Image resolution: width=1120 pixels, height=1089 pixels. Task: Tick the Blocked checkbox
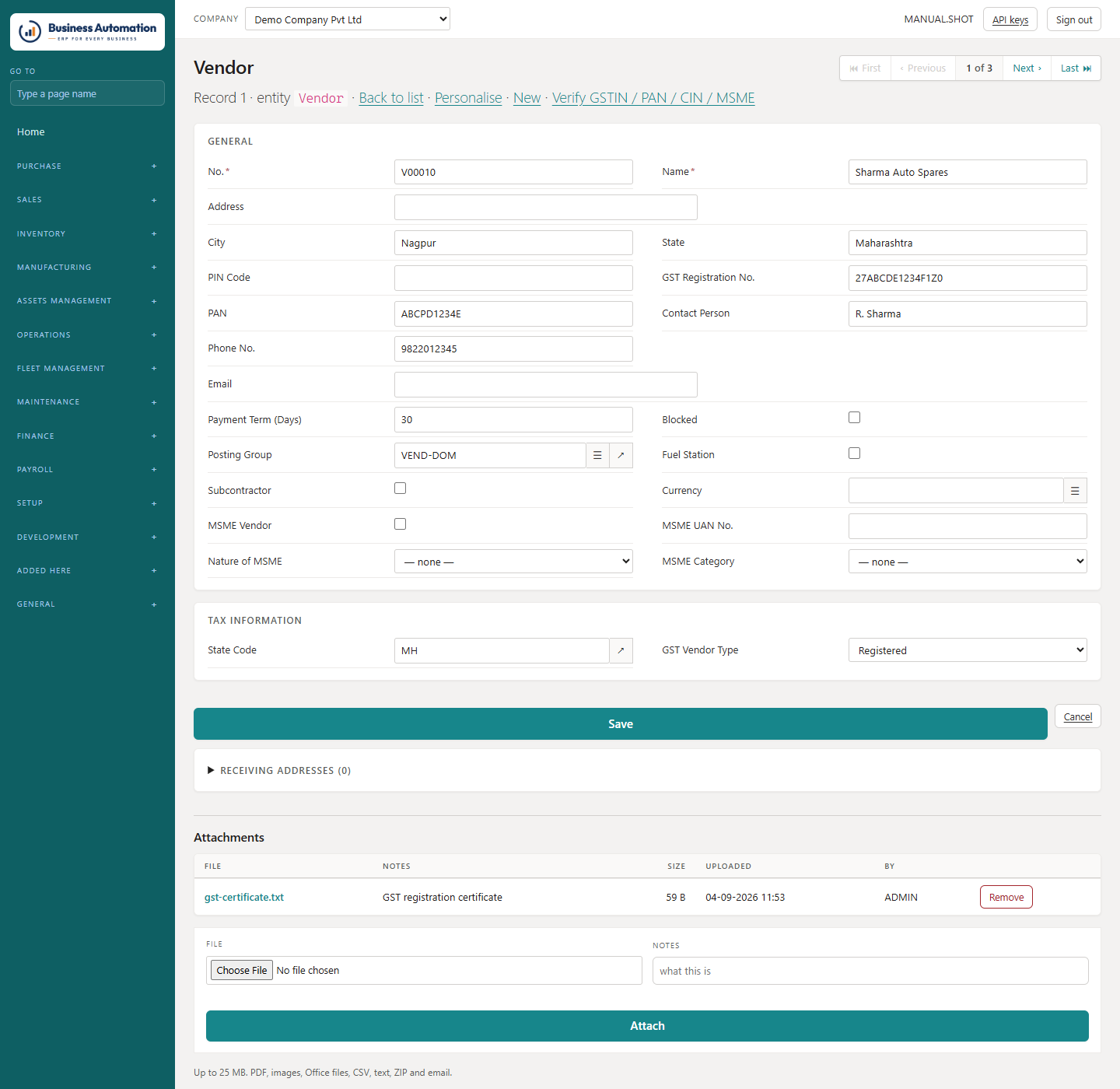854,418
